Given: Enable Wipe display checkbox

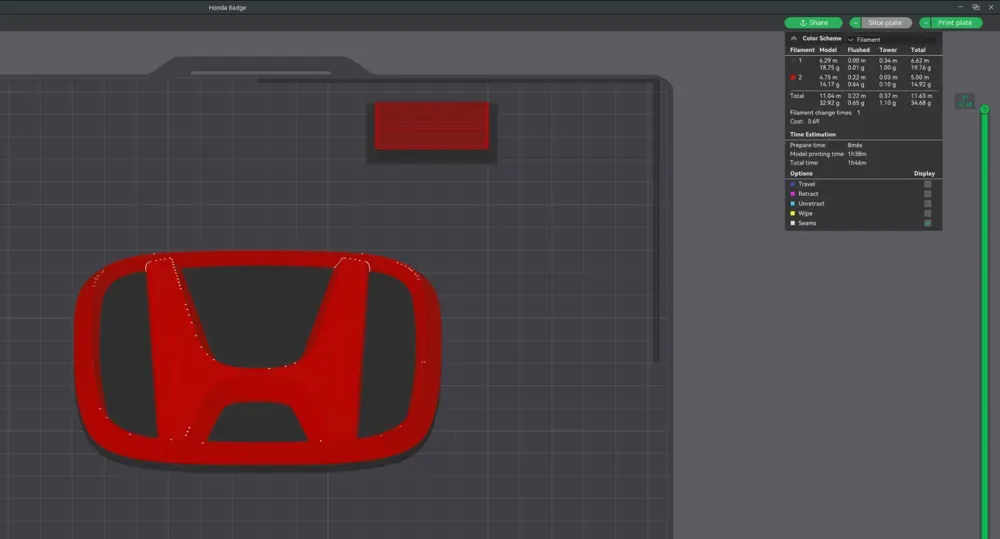Looking at the screenshot, I should pos(928,213).
